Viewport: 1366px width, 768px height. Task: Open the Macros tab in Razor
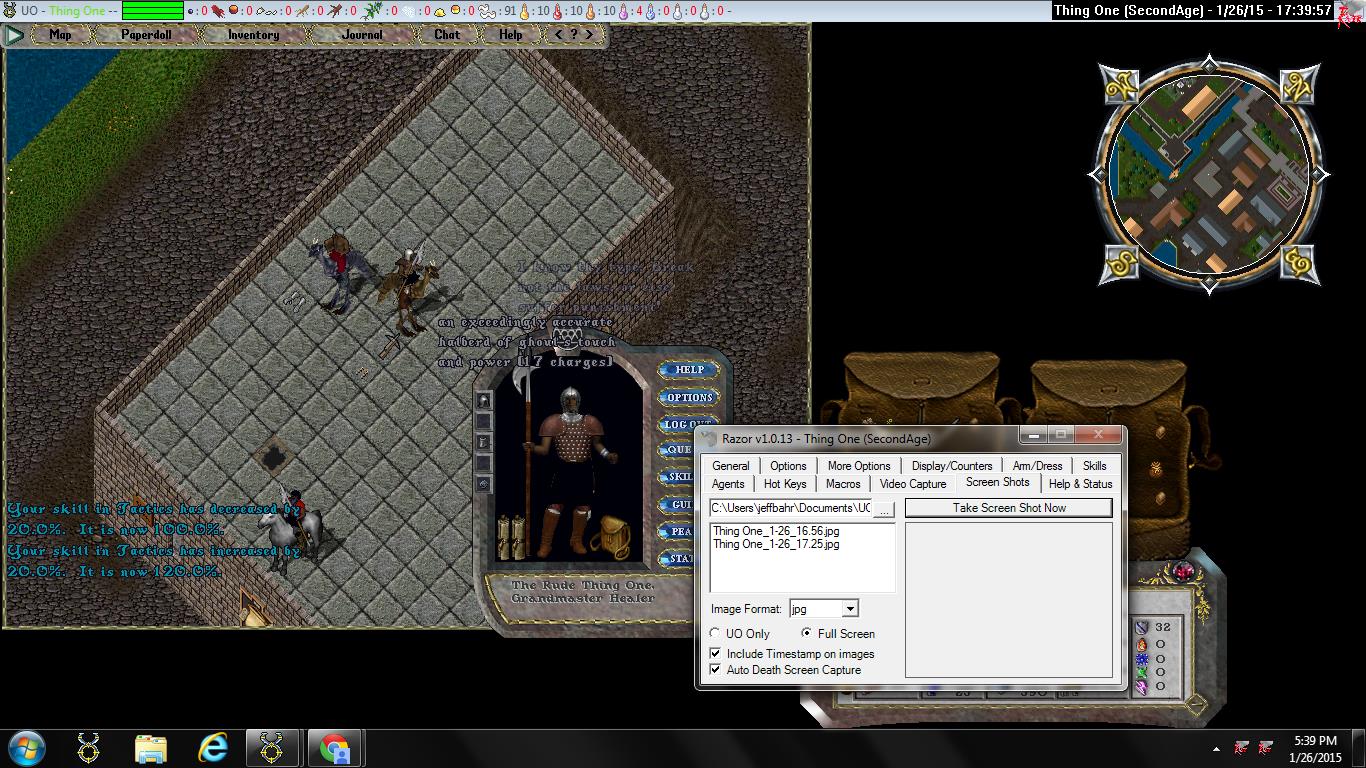843,484
